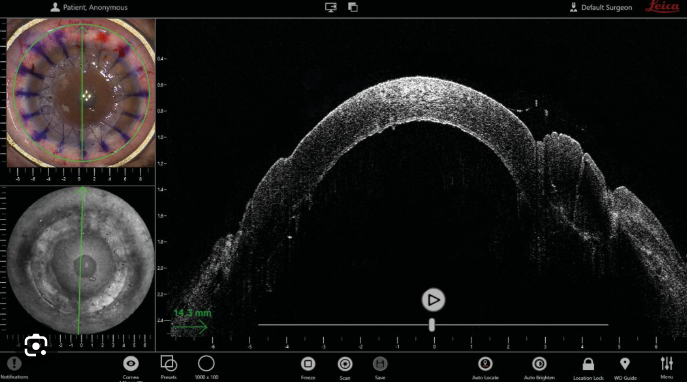Image resolution: width=687 pixels, height=382 pixels.
Task: Start a Scan
Action: pos(345,364)
